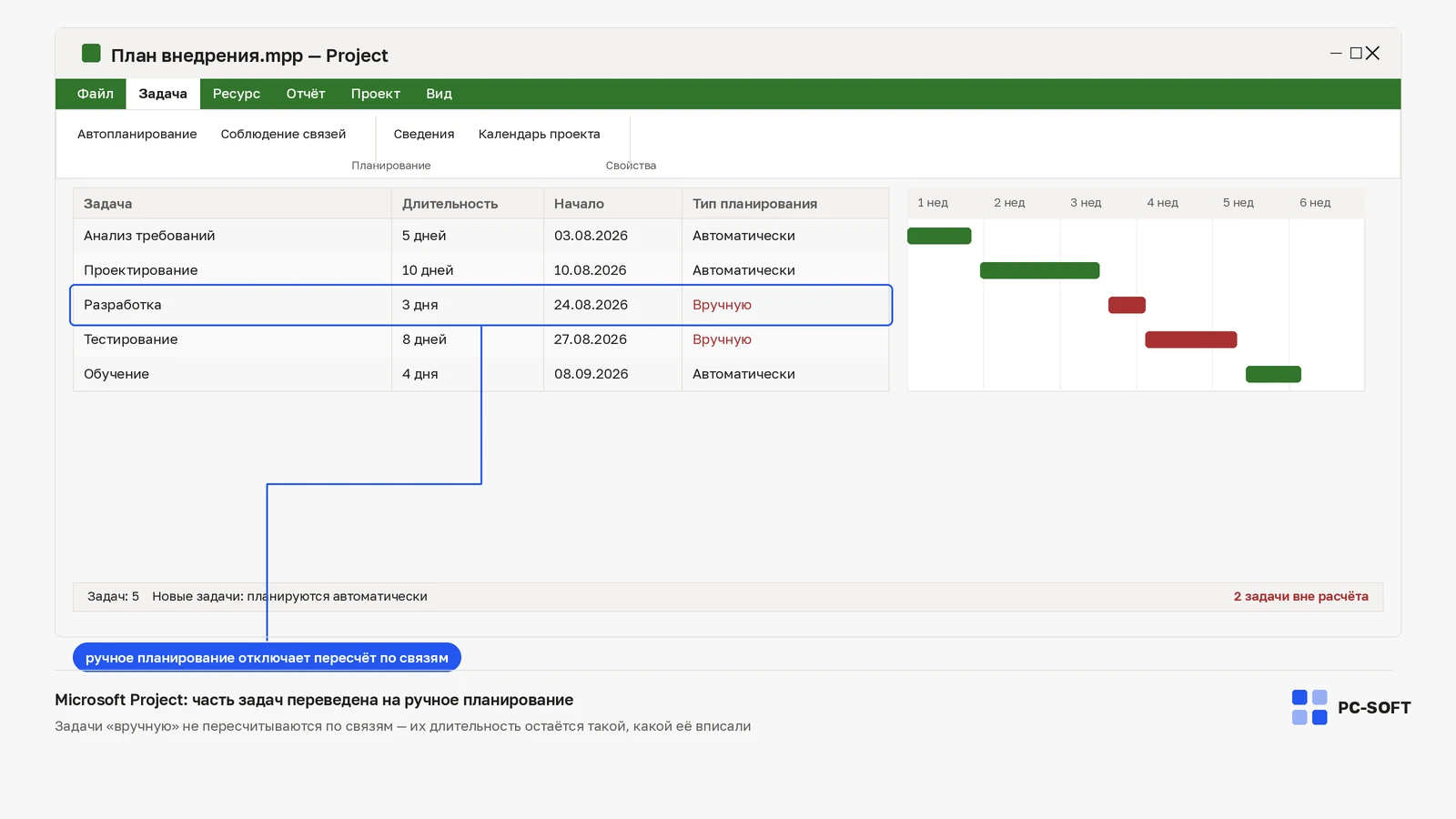Click the Начало column header
Image resolution: width=1456 pixels, height=819 pixels.
pos(613,204)
